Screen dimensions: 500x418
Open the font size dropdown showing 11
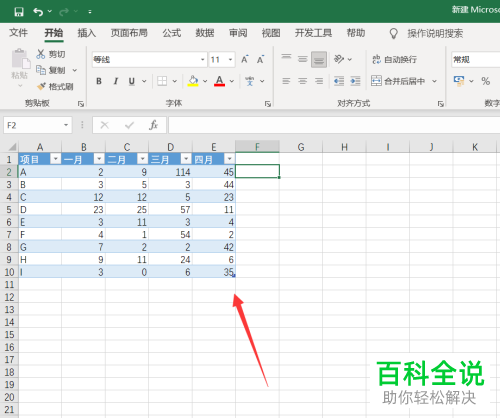click(x=230, y=60)
